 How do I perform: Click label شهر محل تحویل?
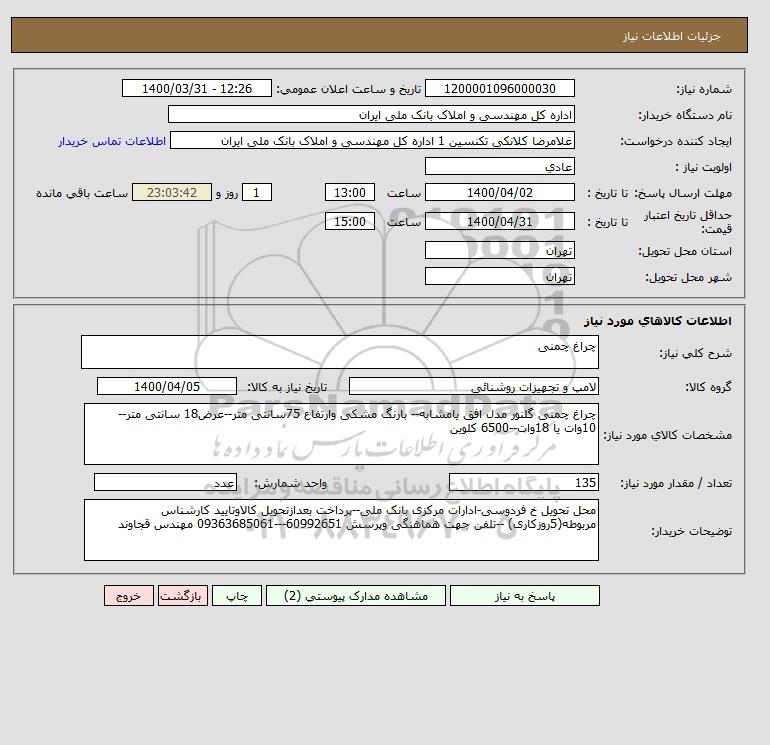pyautogui.click(x=688, y=277)
